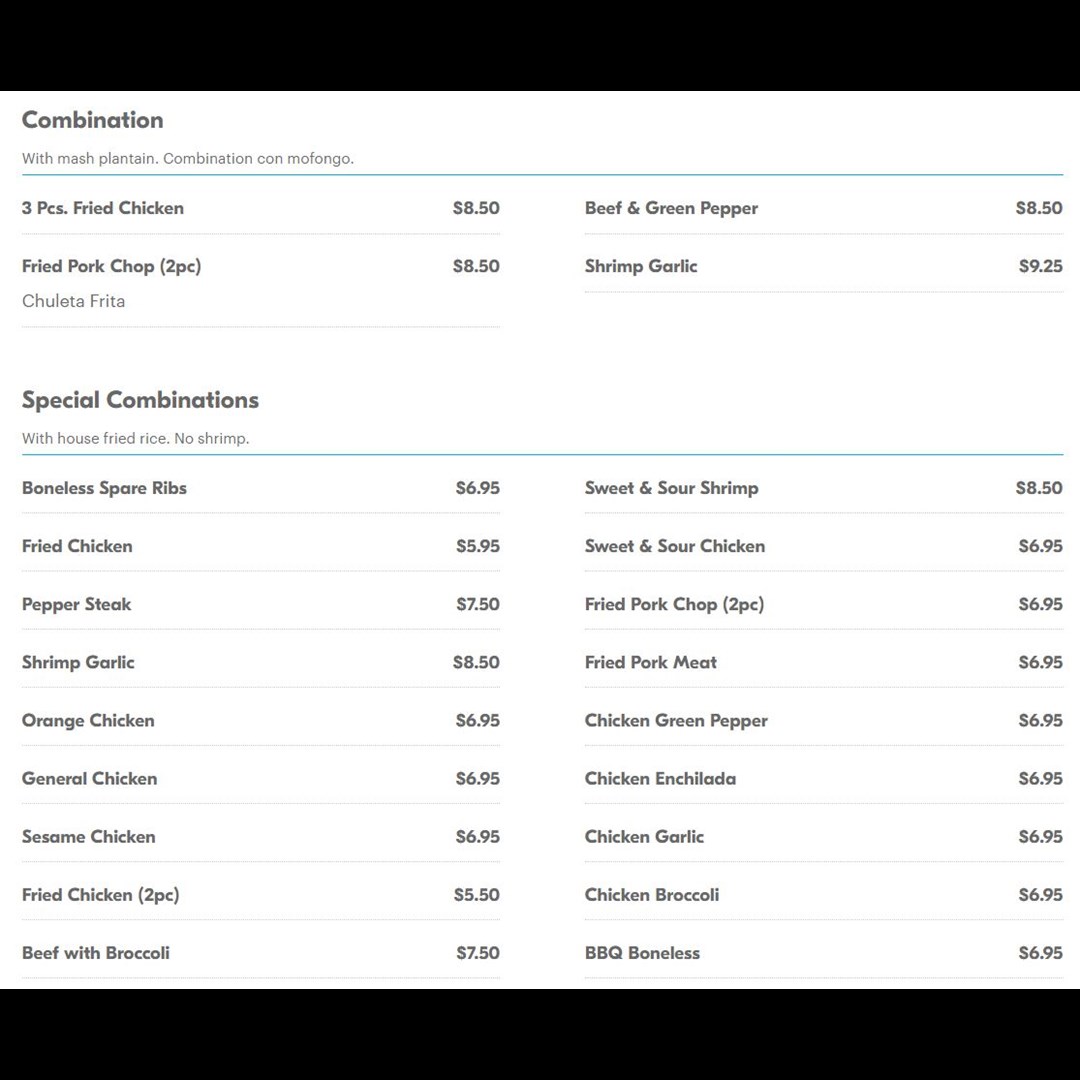Click the price beside BBQ Boneless

[1041, 953]
